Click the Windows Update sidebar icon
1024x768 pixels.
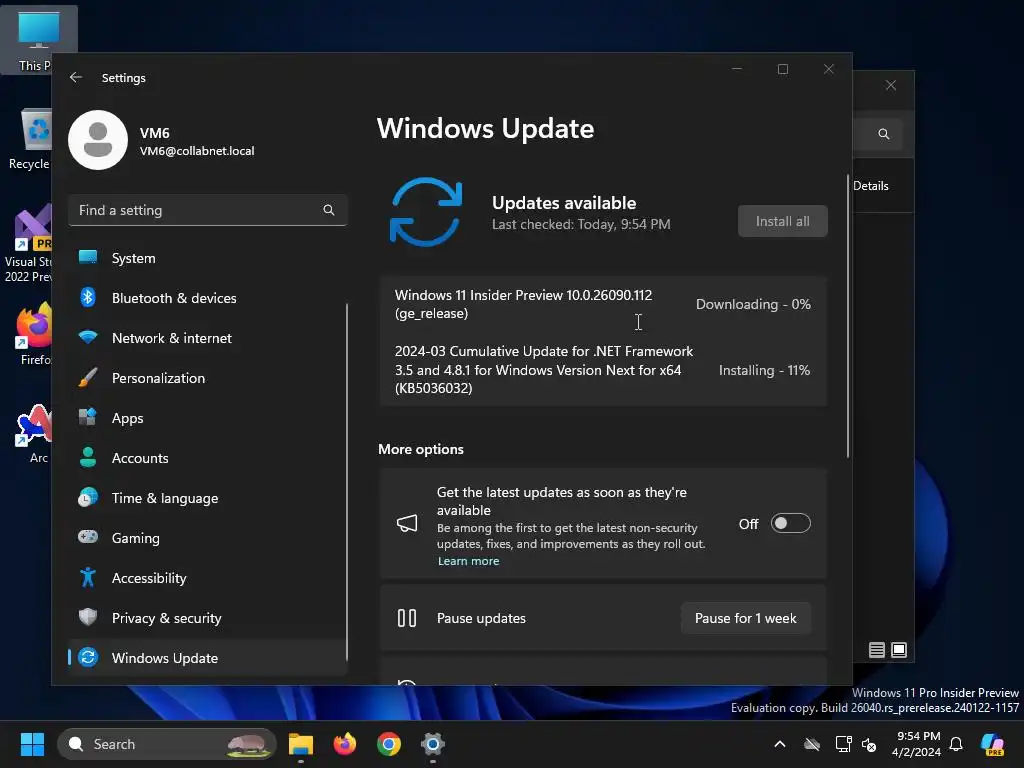coord(88,657)
